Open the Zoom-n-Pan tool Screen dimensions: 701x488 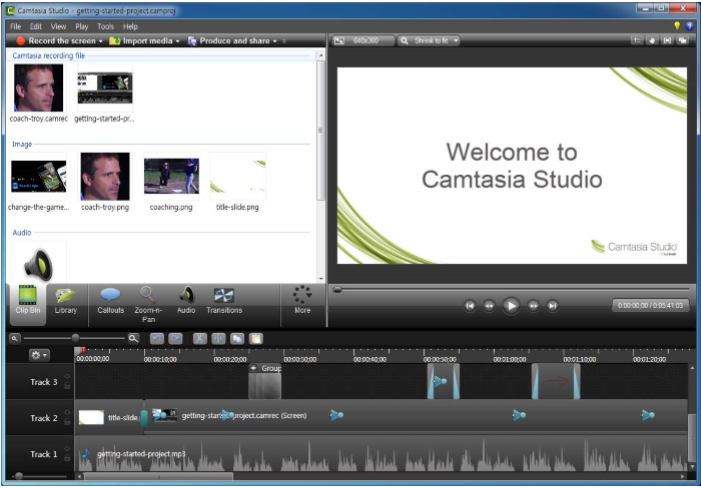tap(148, 304)
